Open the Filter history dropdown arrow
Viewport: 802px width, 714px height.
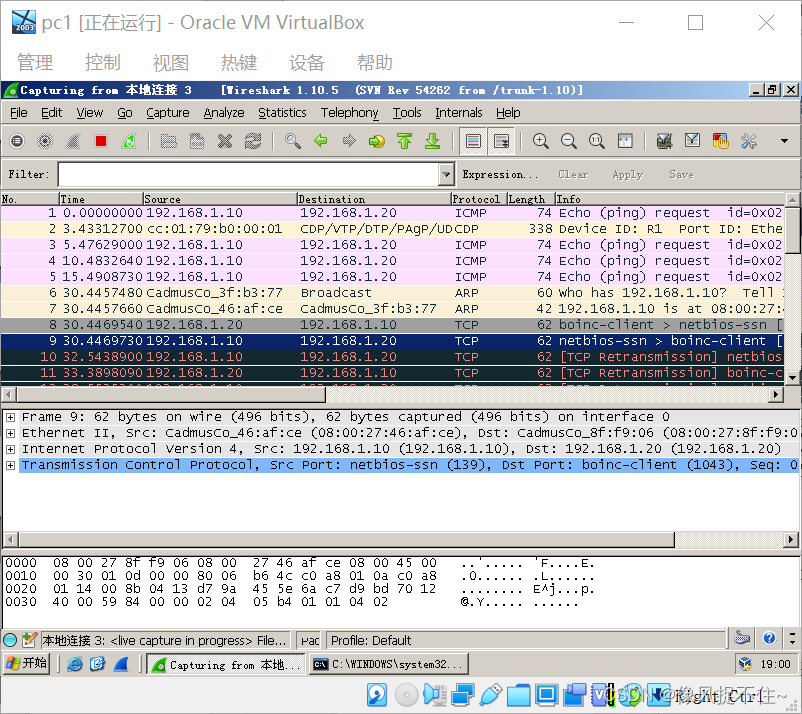[x=447, y=174]
